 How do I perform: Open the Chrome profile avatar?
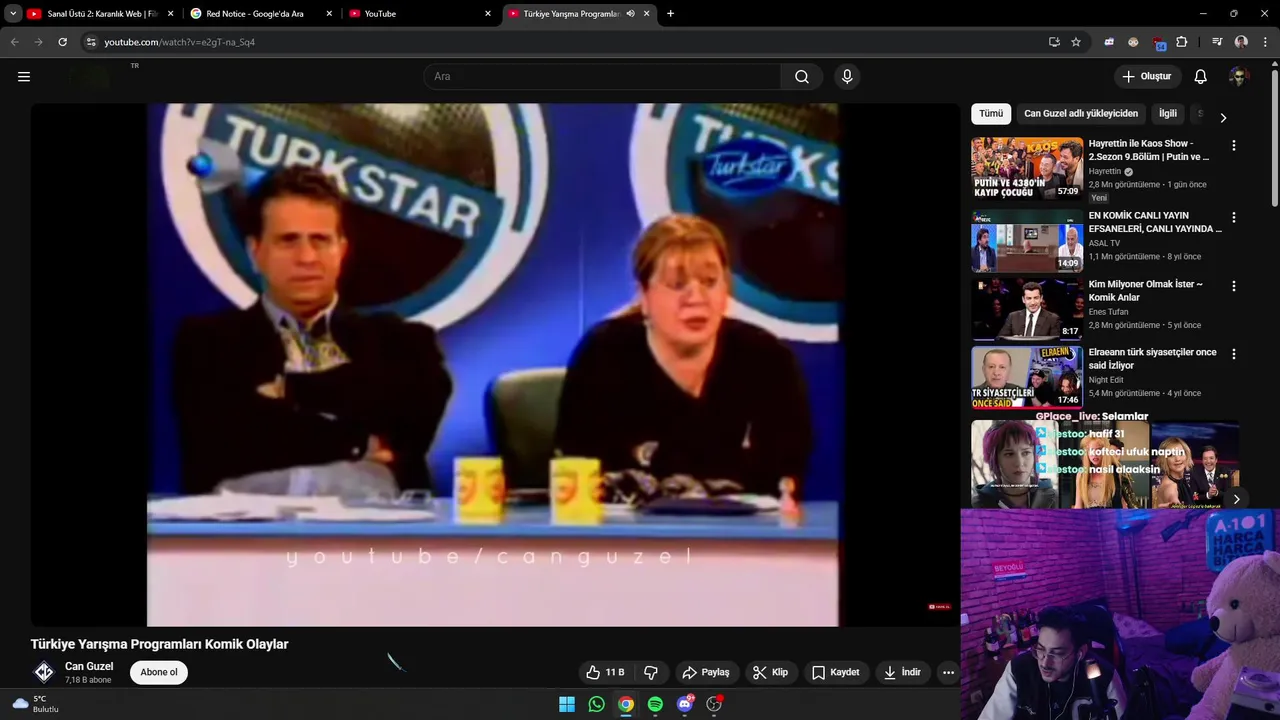point(1241,42)
